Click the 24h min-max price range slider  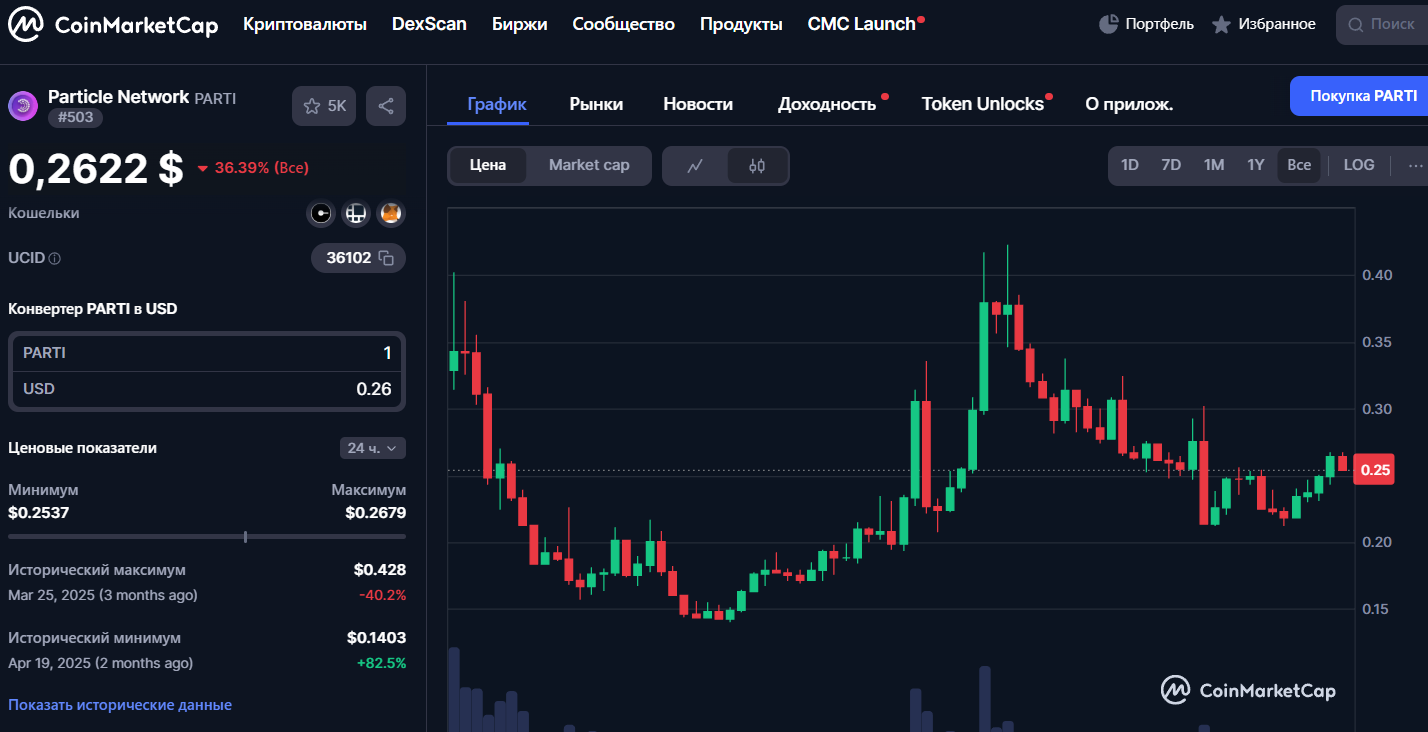(207, 537)
